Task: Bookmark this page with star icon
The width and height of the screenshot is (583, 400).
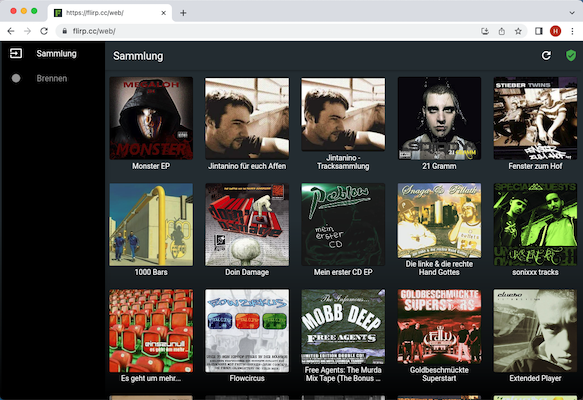Action: pyautogui.click(x=518, y=31)
